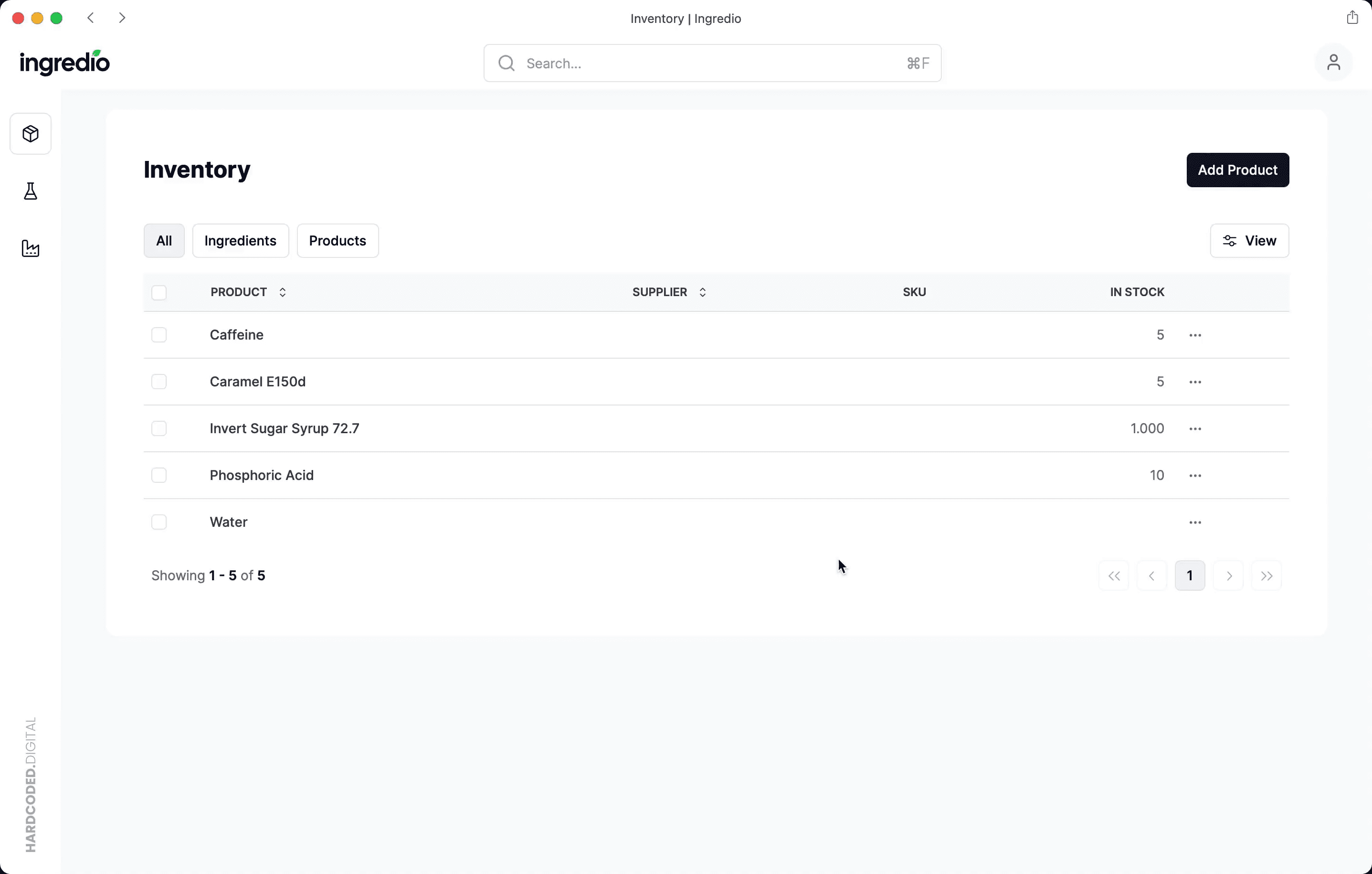The image size is (1372, 874).
Task: Open the lab/flask icon in sidebar
Action: 30,191
